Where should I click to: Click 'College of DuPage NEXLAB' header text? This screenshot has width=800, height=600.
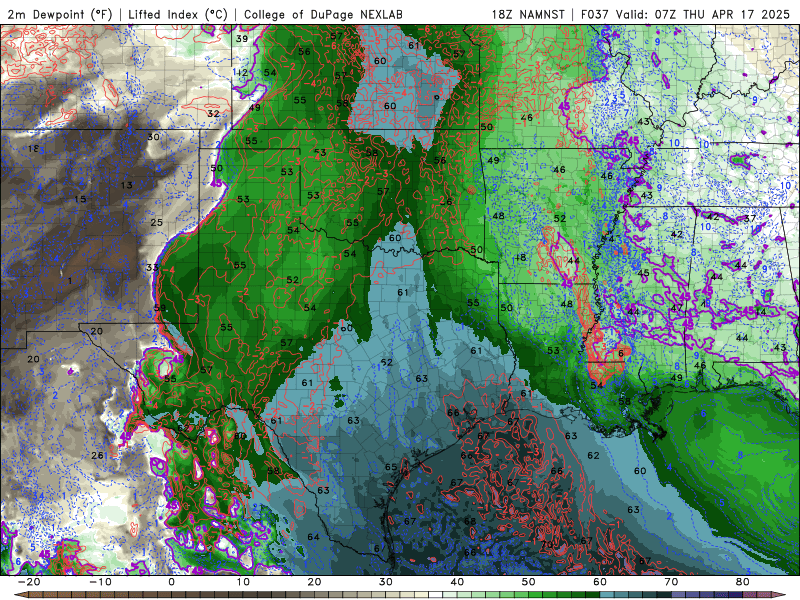click(323, 14)
